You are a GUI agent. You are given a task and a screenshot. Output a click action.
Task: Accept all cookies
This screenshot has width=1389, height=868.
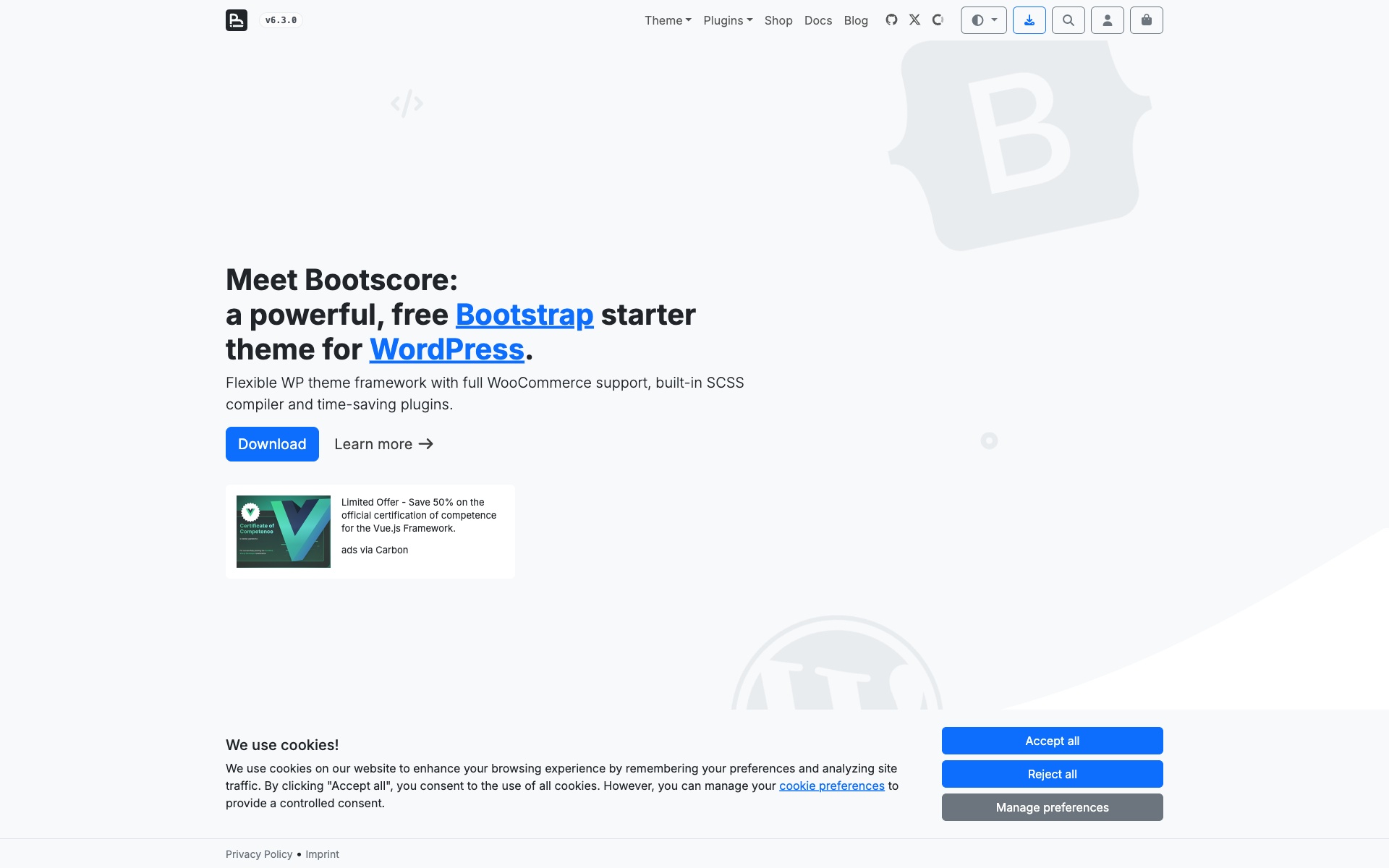[x=1051, y=741]
